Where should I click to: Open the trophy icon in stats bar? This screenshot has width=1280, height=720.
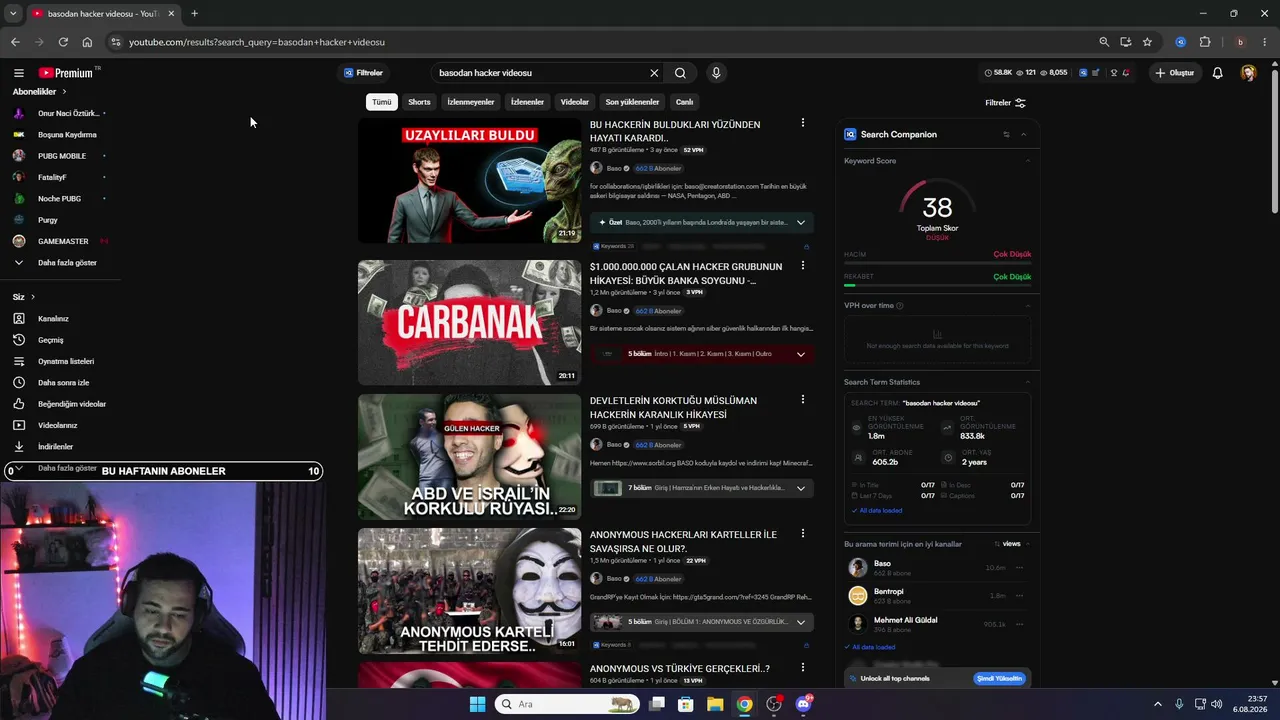1113,73
